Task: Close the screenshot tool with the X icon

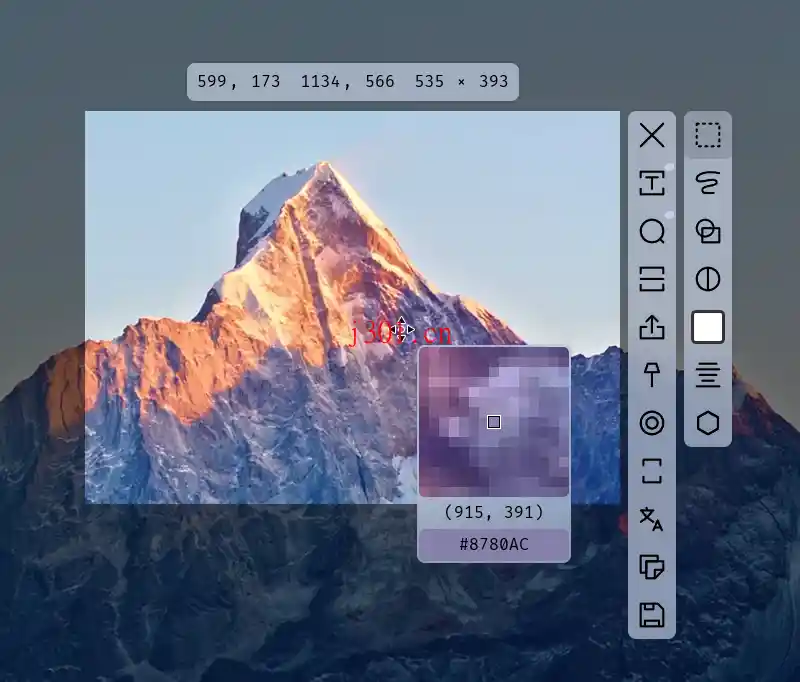Action: tap(652, 135)
